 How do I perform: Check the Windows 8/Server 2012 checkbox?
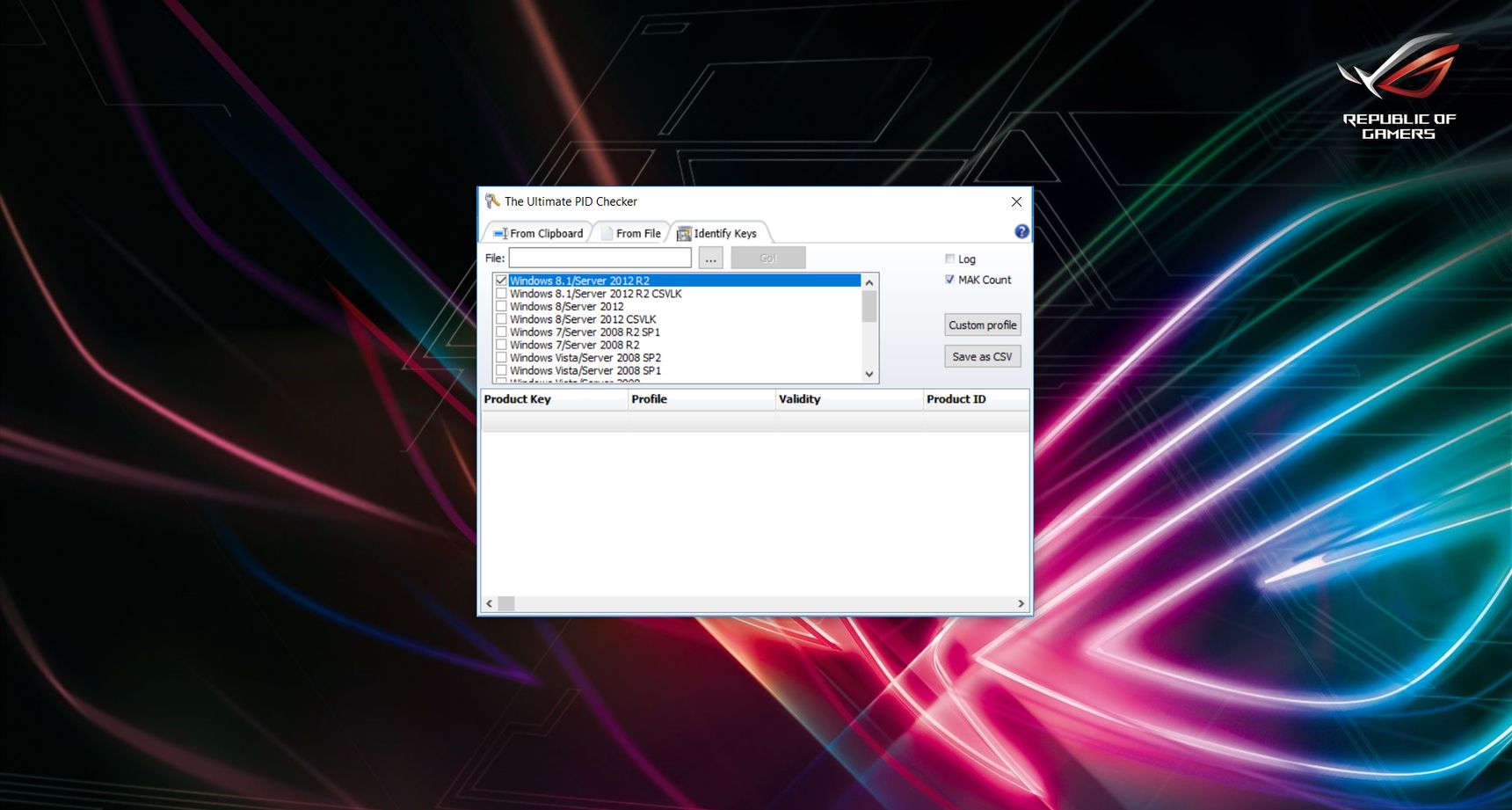pyautogui.click(x=501, y=306)
